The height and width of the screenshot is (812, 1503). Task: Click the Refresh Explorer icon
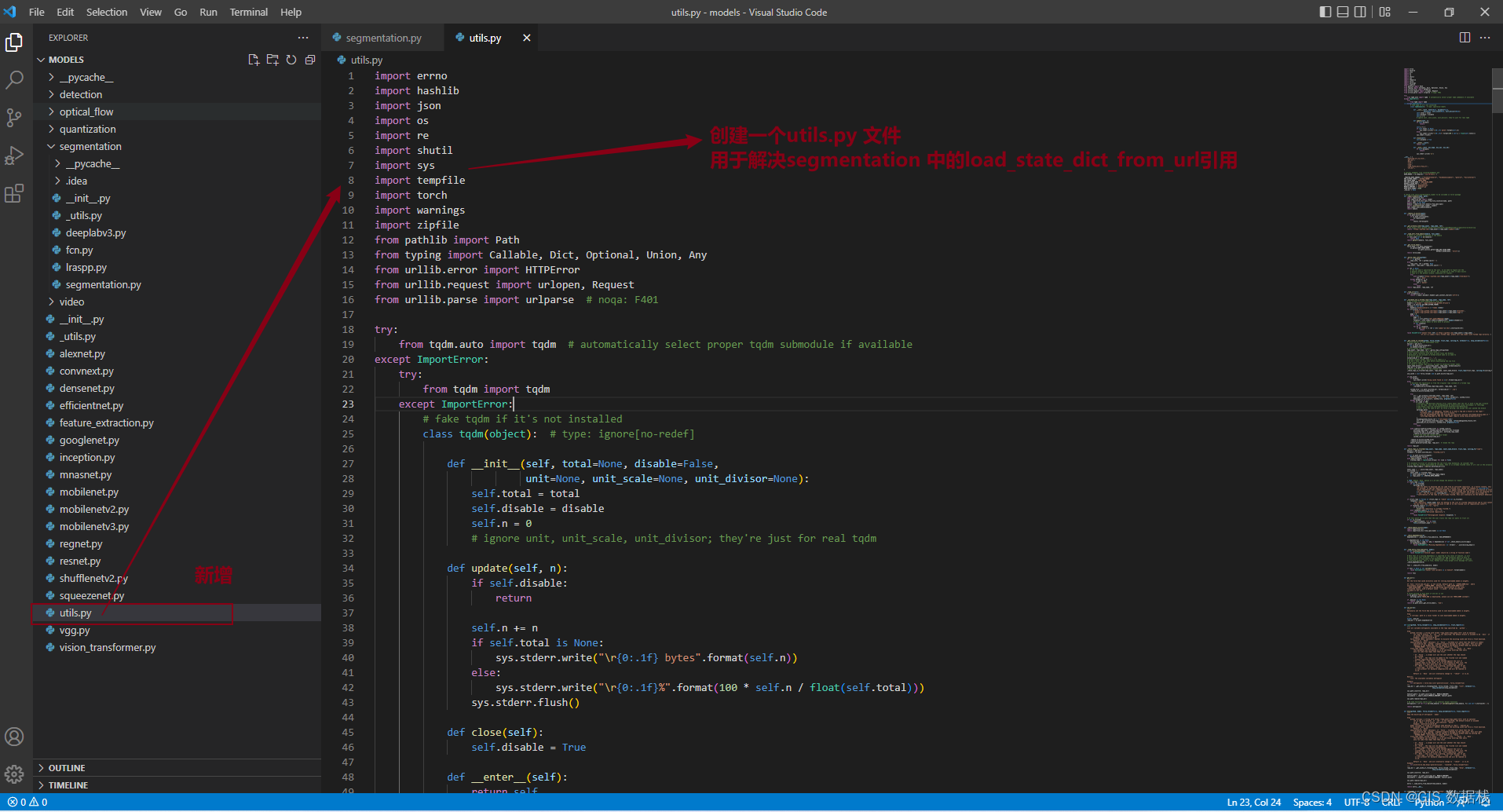[x=291, y=59]
